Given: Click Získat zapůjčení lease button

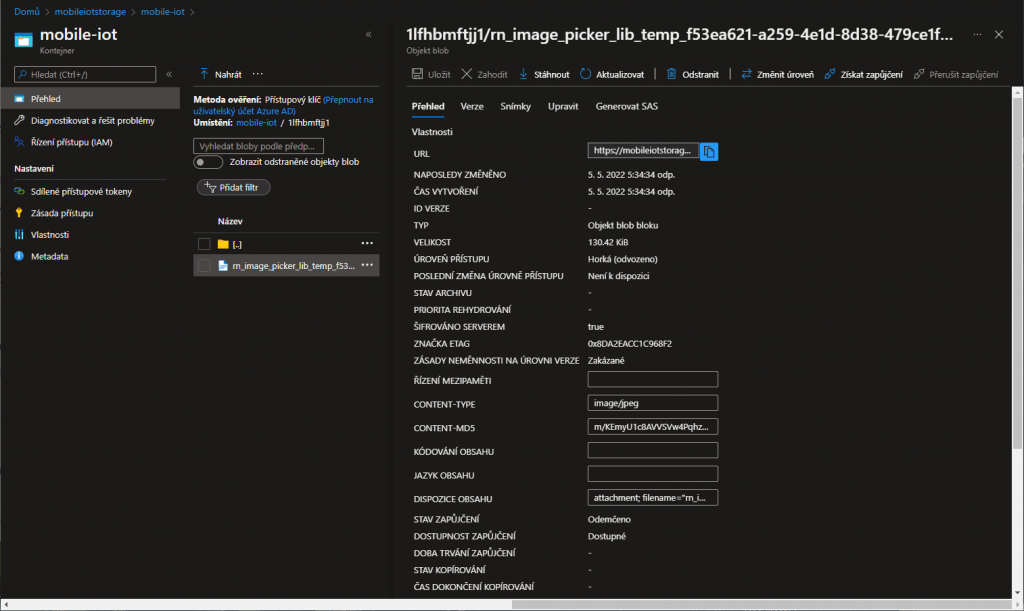Looking at the screenshot, I should coord(830,74).
